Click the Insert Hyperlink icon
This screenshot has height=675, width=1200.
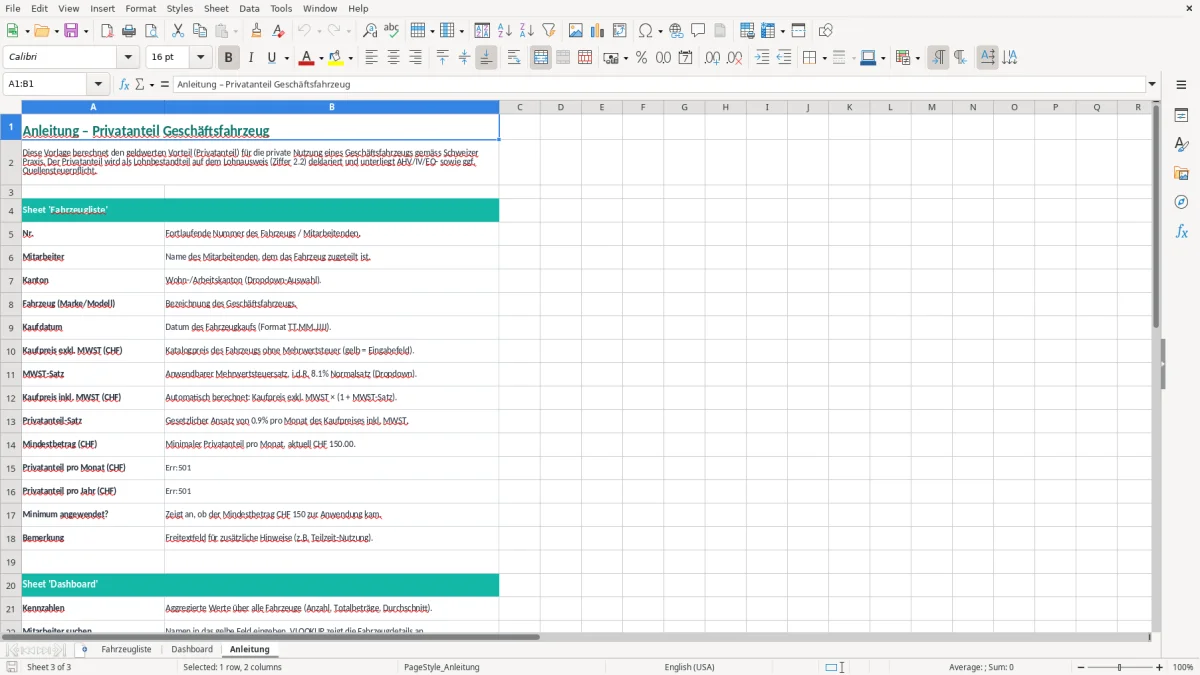click(x=676, y=31)
